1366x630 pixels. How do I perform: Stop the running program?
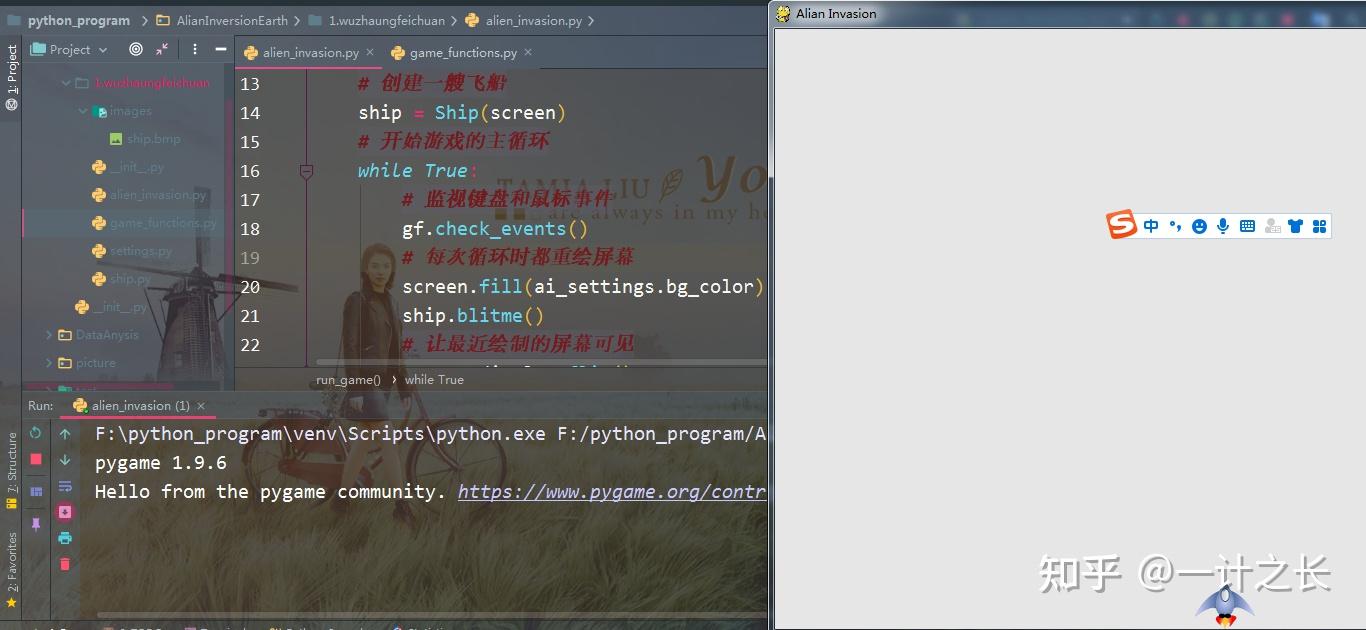[35, 459]
